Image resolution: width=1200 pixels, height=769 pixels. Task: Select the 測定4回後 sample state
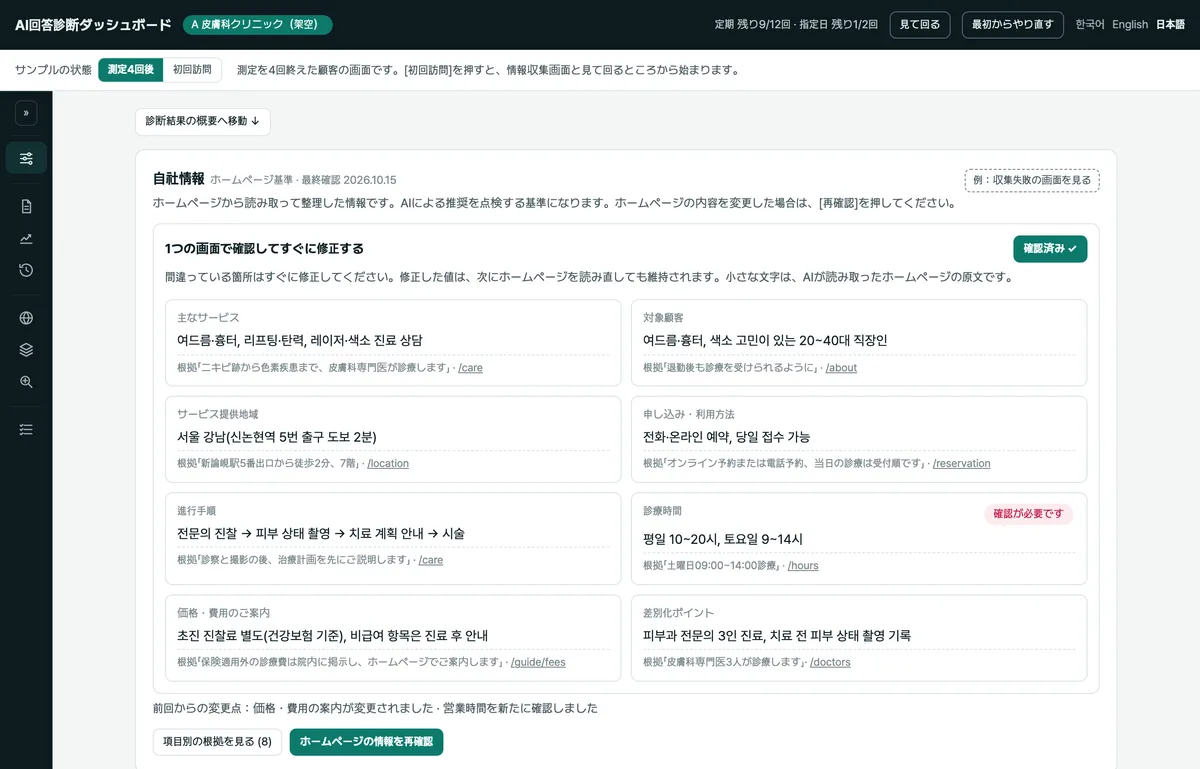[130, 70]
